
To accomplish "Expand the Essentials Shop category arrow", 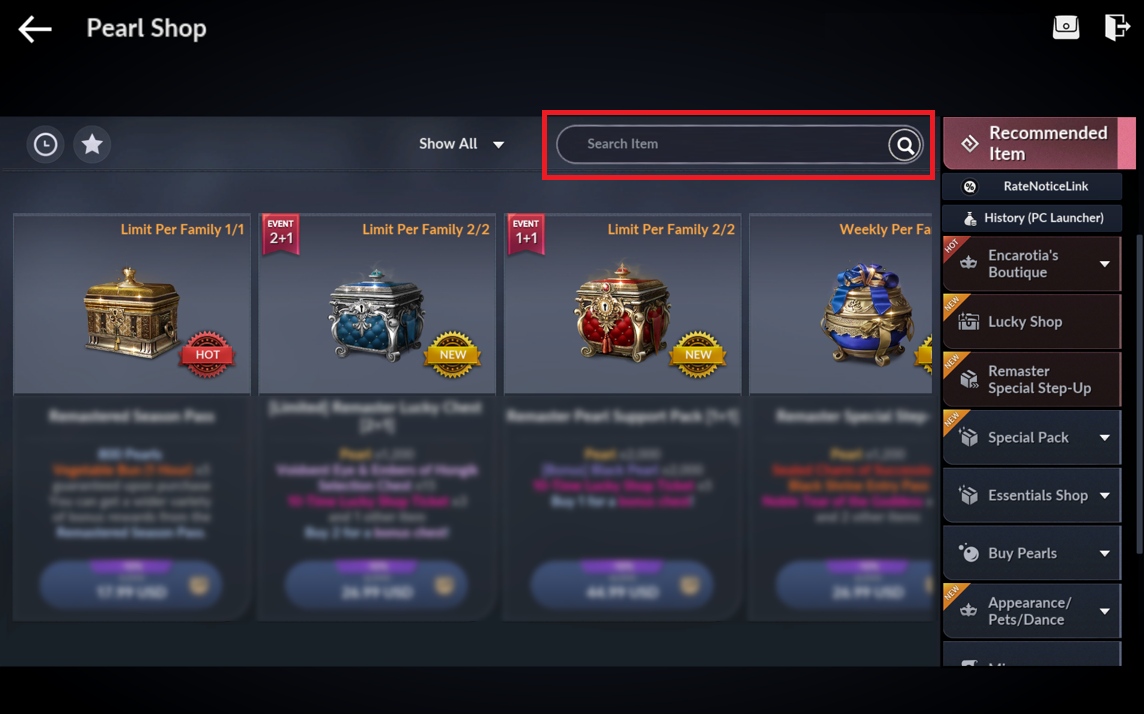I will [1105, 495].
